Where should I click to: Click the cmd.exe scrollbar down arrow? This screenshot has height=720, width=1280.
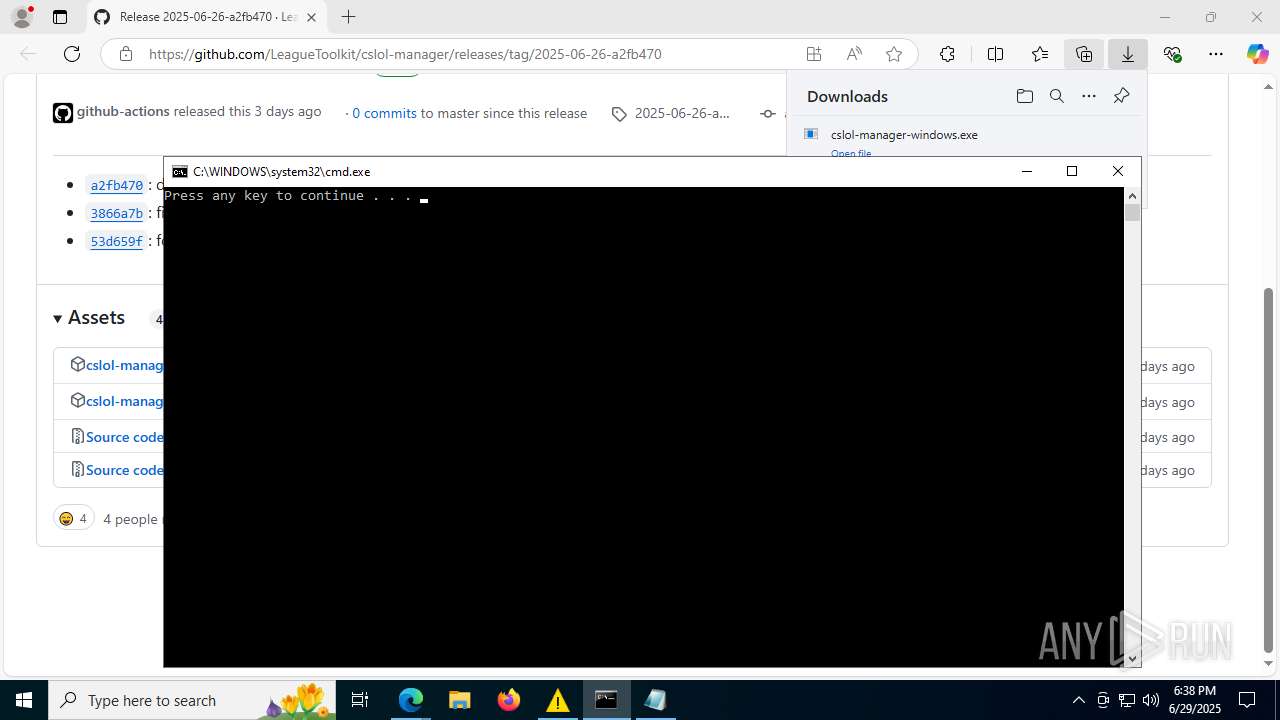coord(1132,659)
